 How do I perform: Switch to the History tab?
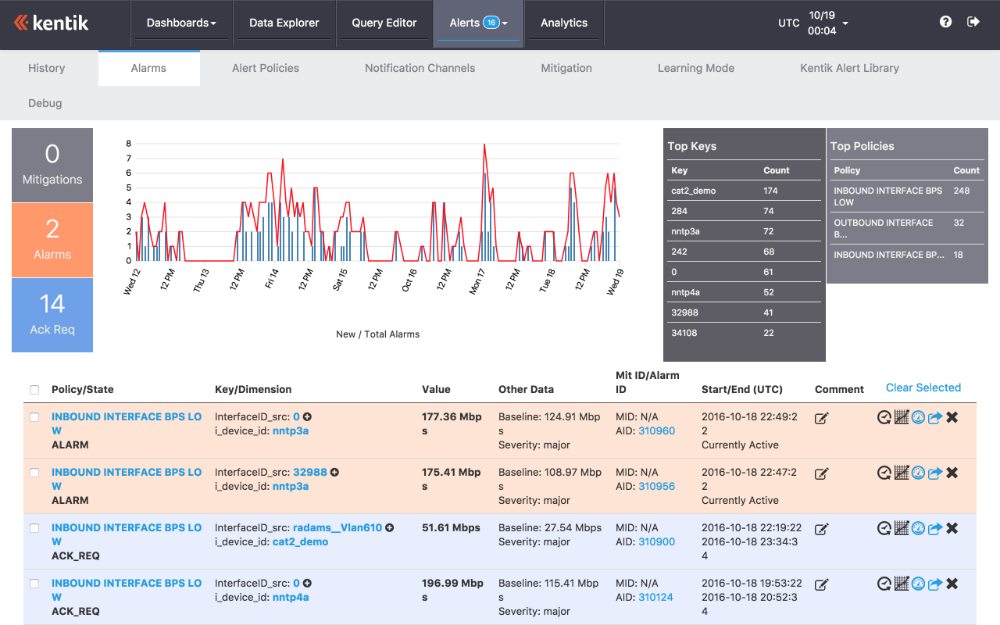(47, 68)
